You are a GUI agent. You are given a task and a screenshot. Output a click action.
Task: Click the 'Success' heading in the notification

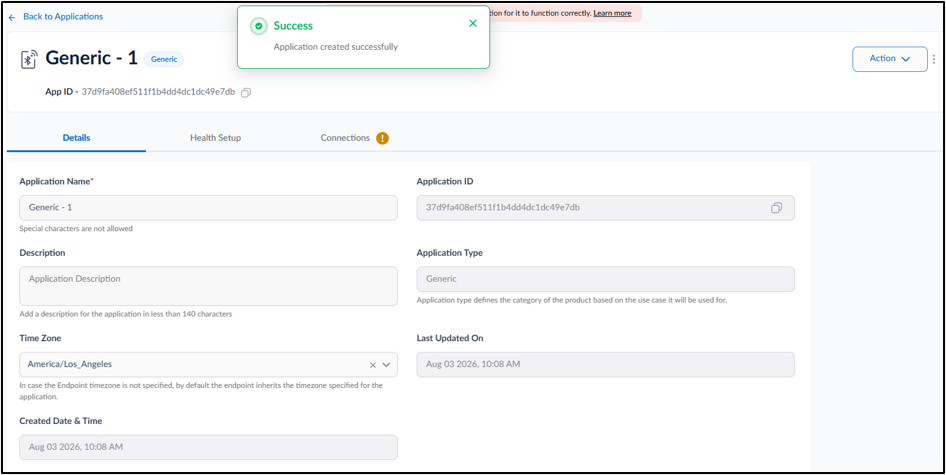point(293,26)
